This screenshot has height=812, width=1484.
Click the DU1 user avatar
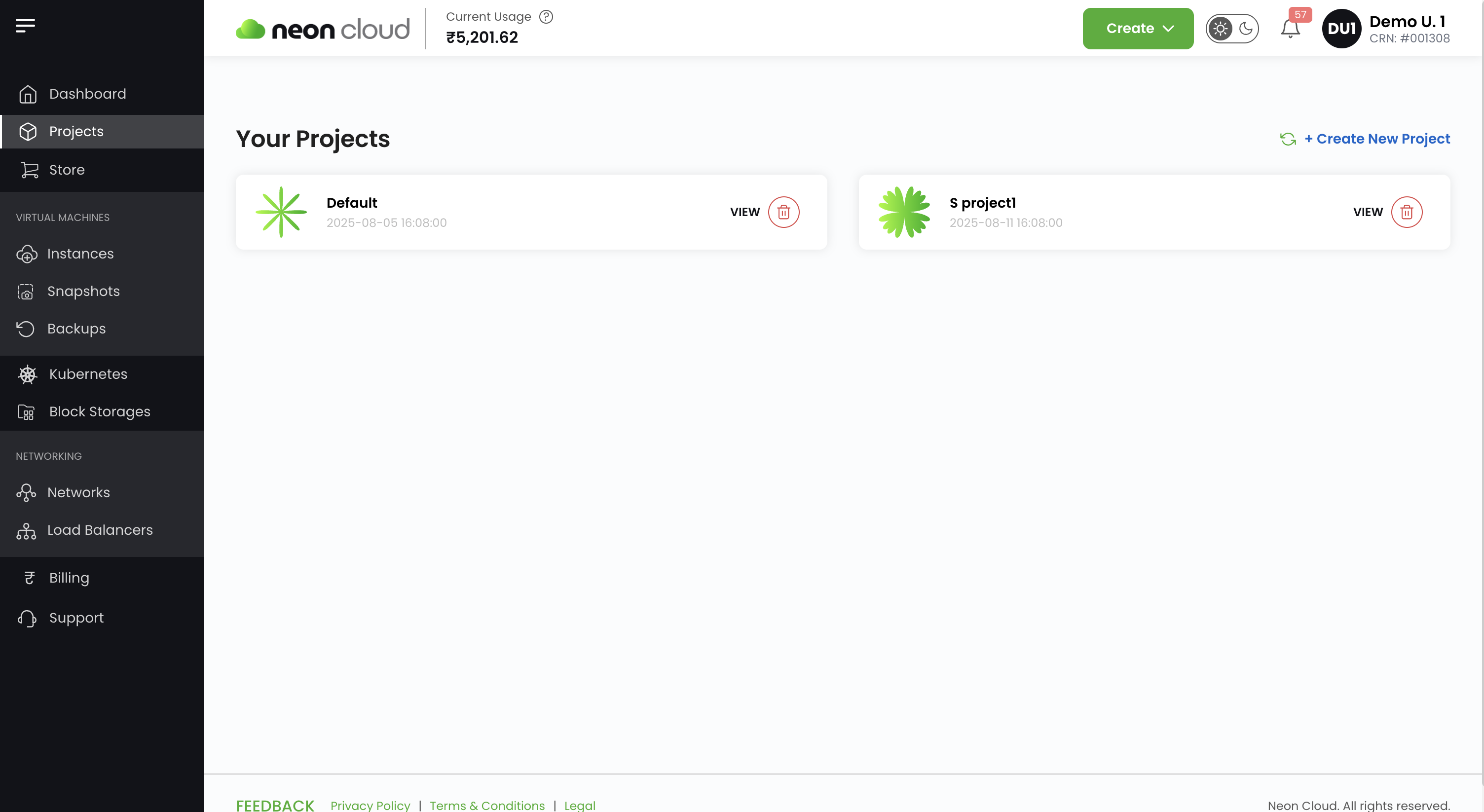(x=1341, y=29)
